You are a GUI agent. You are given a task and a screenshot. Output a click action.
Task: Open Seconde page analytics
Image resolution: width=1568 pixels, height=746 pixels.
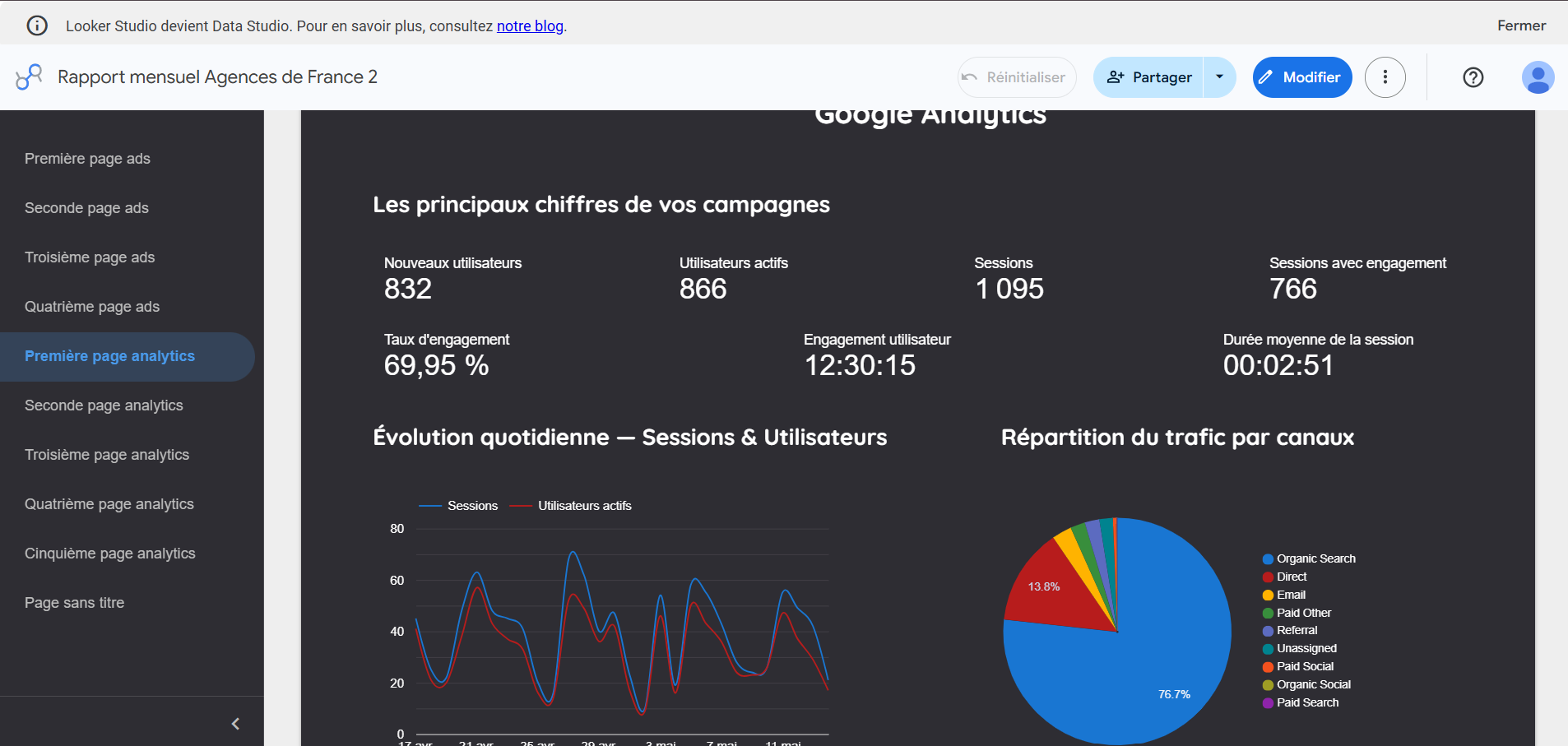[x=104, y=405]
